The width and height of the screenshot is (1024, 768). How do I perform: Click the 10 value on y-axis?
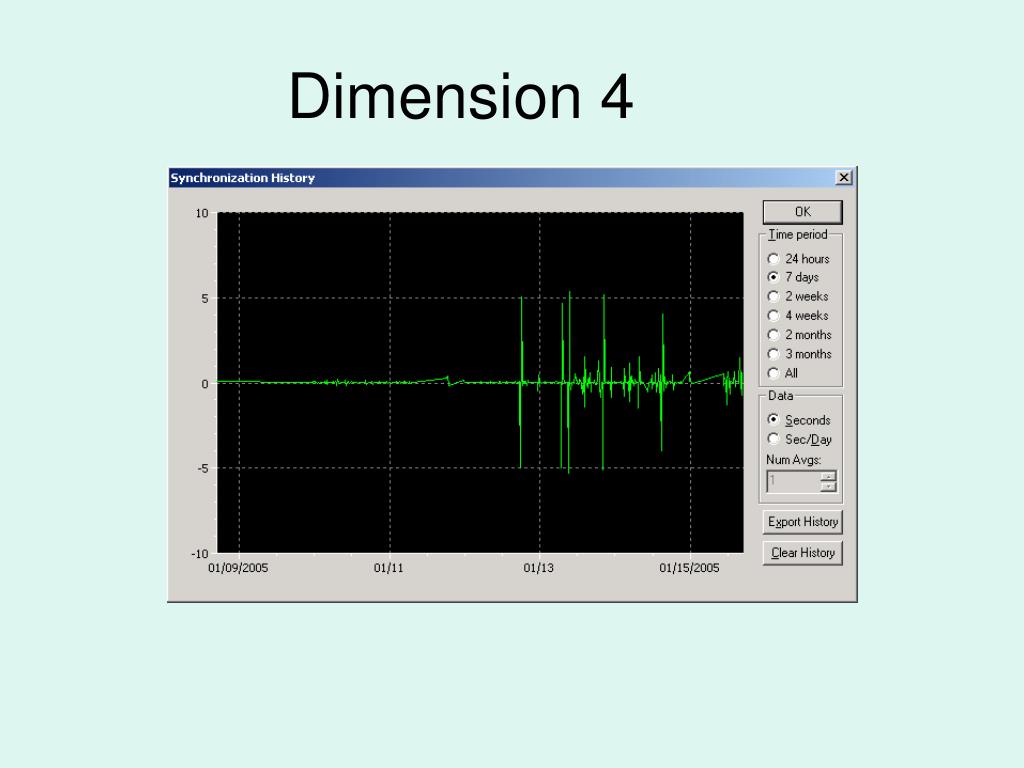tap(202, 214)
